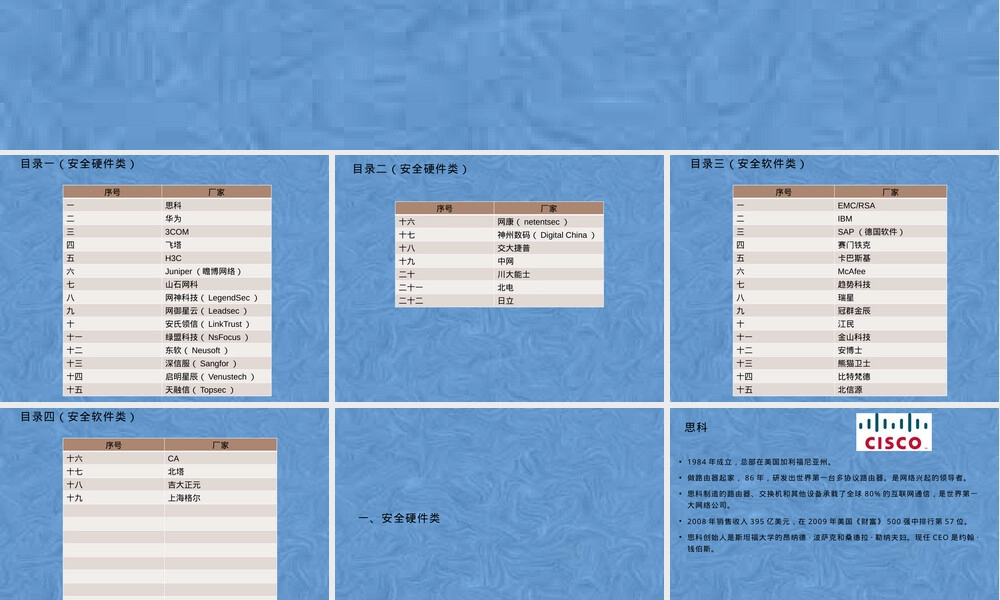The width and height of the screenshot is (1000, 600).
Task: Select the EMC/RSA table cell
Action: click(890, 205)
